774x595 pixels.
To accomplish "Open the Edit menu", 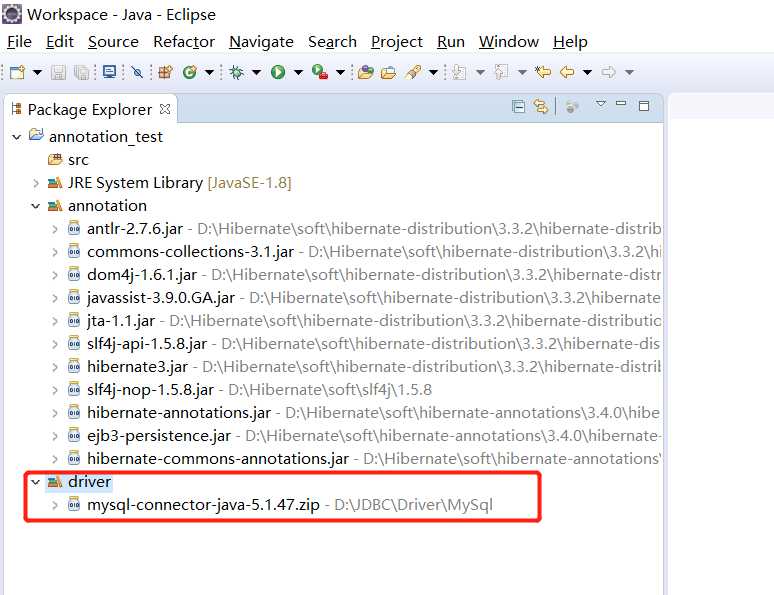I will [x=60, y=42].
